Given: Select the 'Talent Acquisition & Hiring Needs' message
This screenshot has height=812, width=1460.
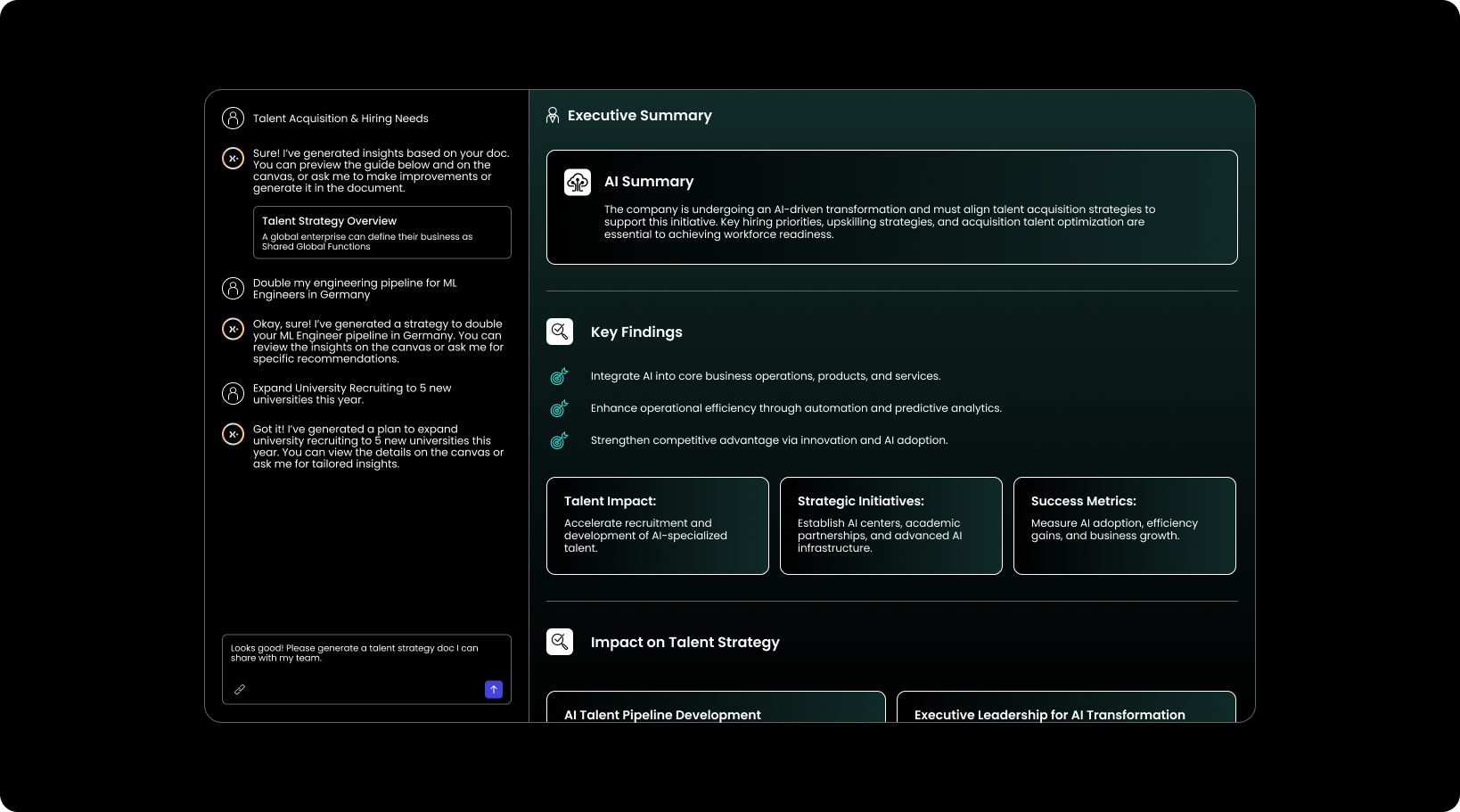Looking at the screenshot, I should [340, 119].
